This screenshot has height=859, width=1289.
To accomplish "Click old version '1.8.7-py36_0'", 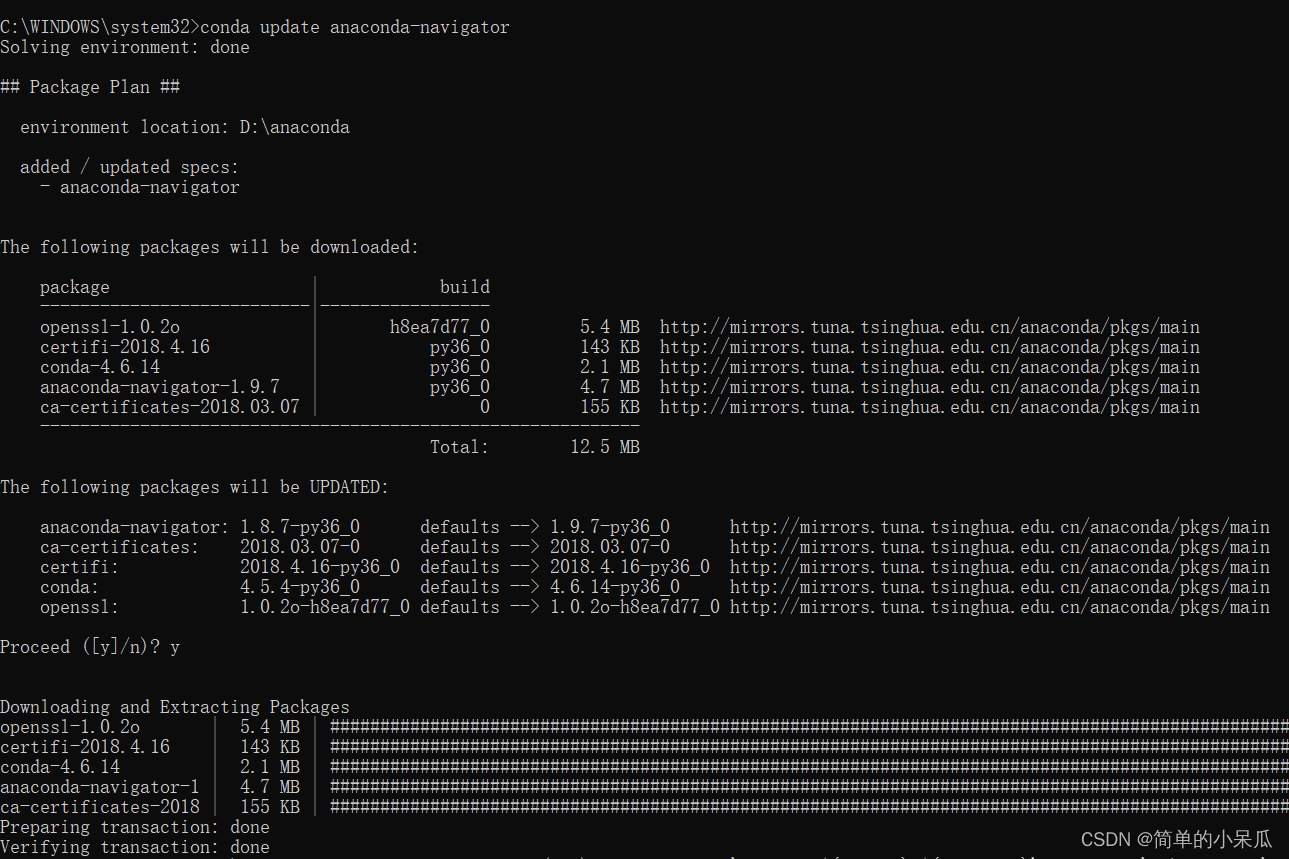I will coord(300,527).
